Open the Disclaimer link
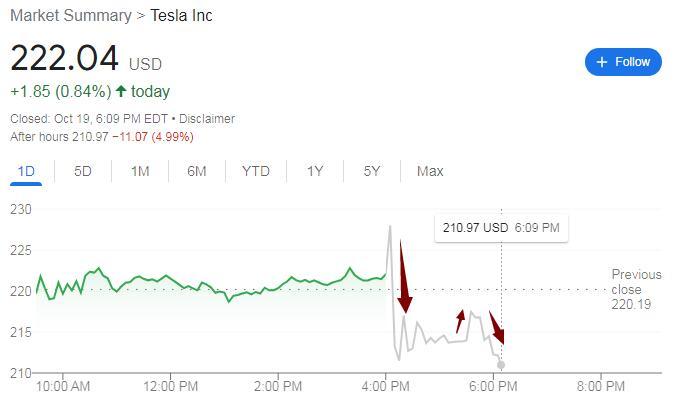Viewport: 678px width, 408px height. (208, 118)
